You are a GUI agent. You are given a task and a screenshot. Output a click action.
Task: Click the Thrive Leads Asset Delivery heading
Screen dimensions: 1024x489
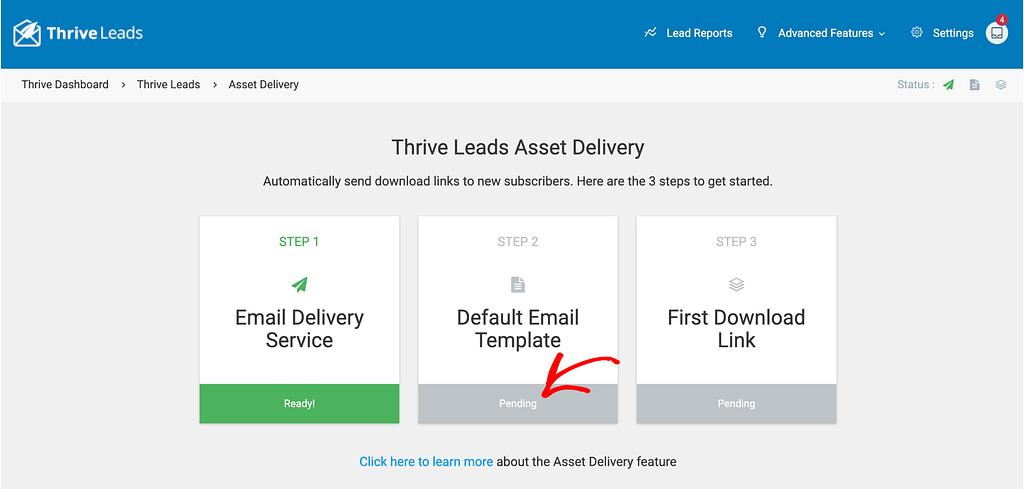(518, 148)
